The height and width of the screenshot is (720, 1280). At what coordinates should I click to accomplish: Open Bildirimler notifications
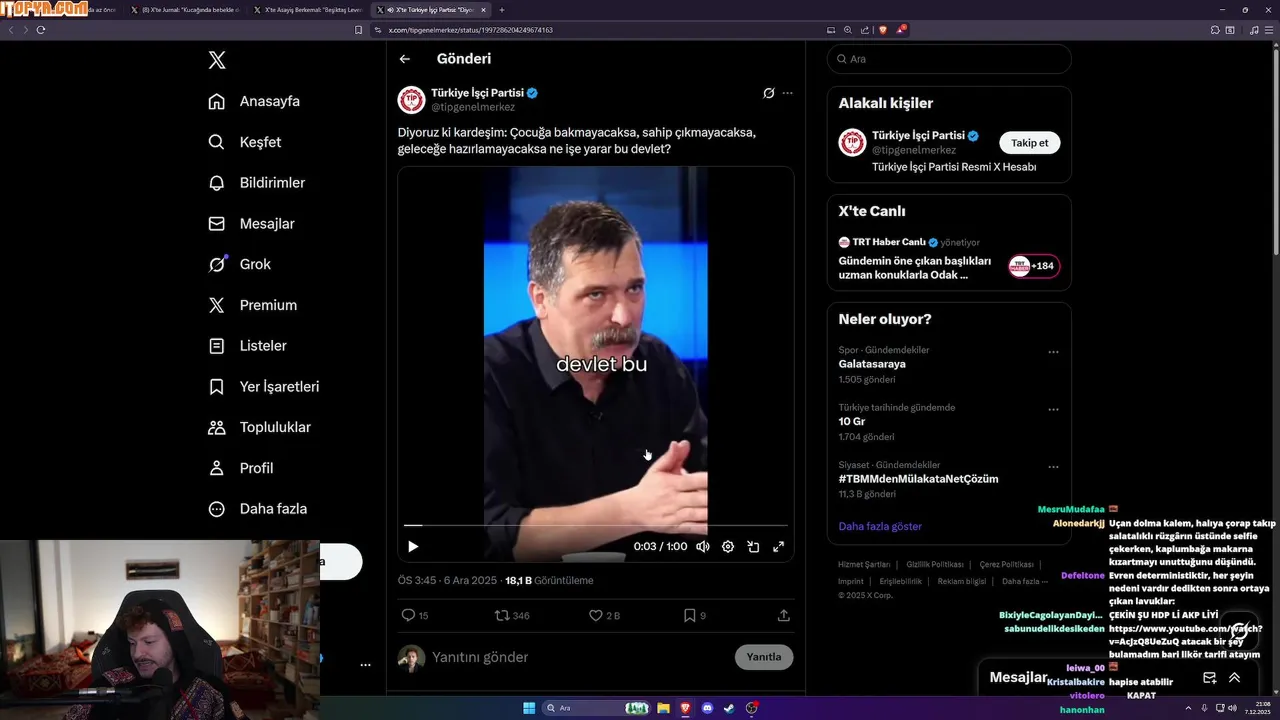pos(257,183)
